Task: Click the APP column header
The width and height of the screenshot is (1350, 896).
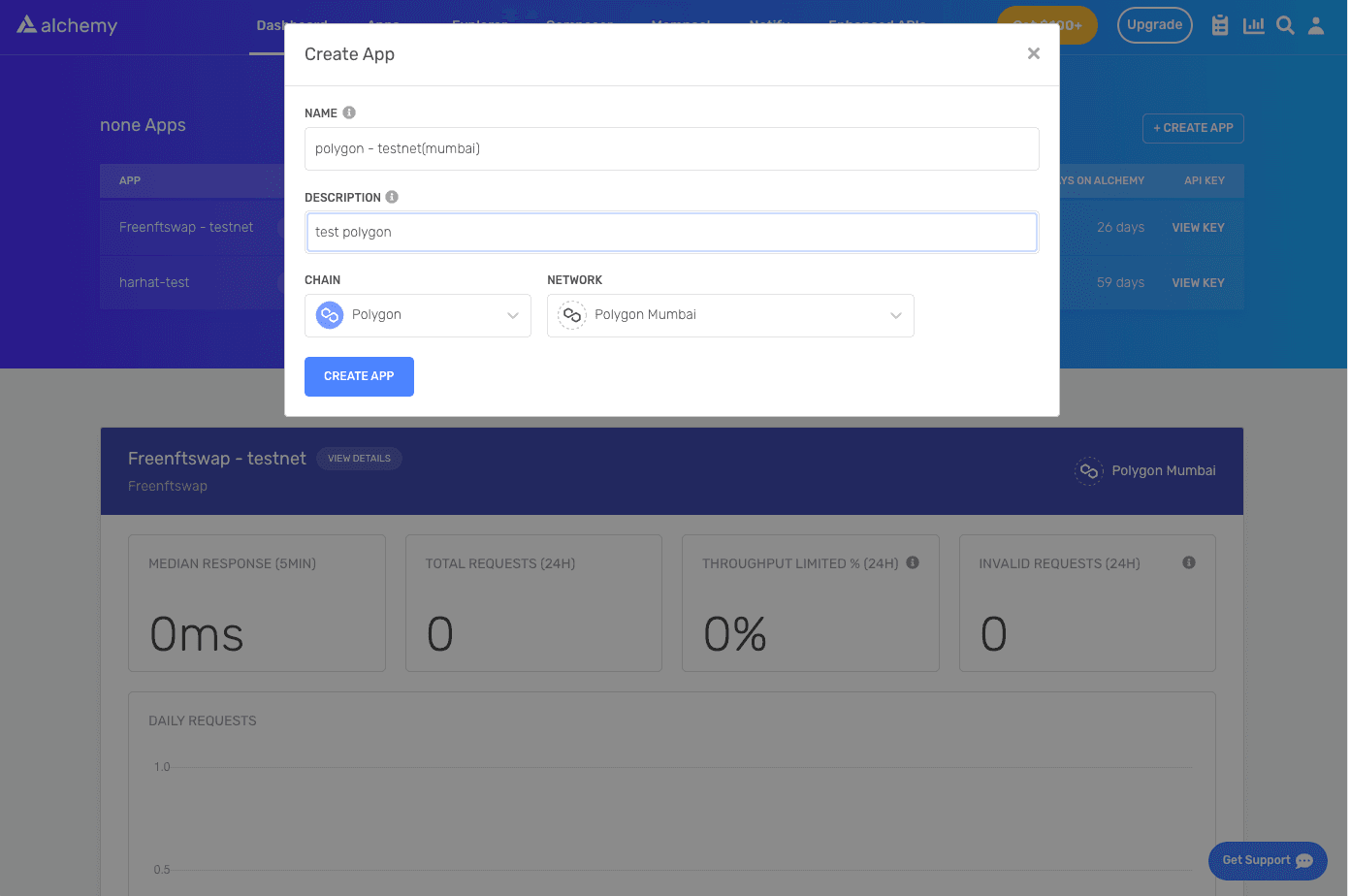Action: click(130, 180)
